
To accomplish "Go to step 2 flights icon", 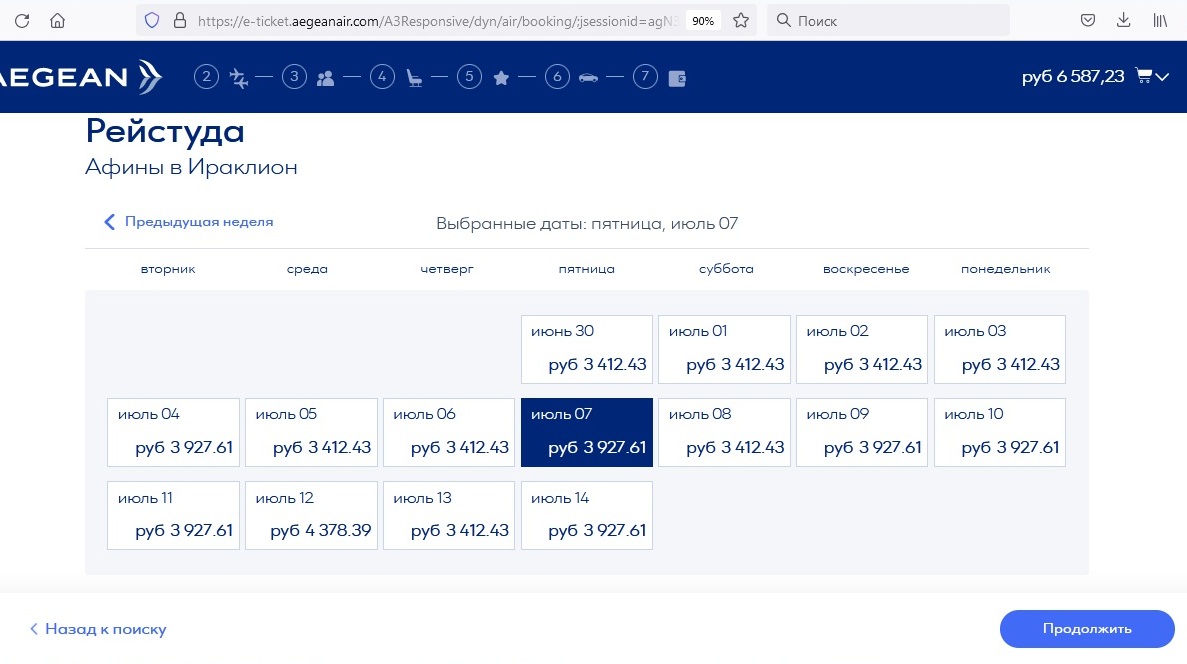I will 238,77.
